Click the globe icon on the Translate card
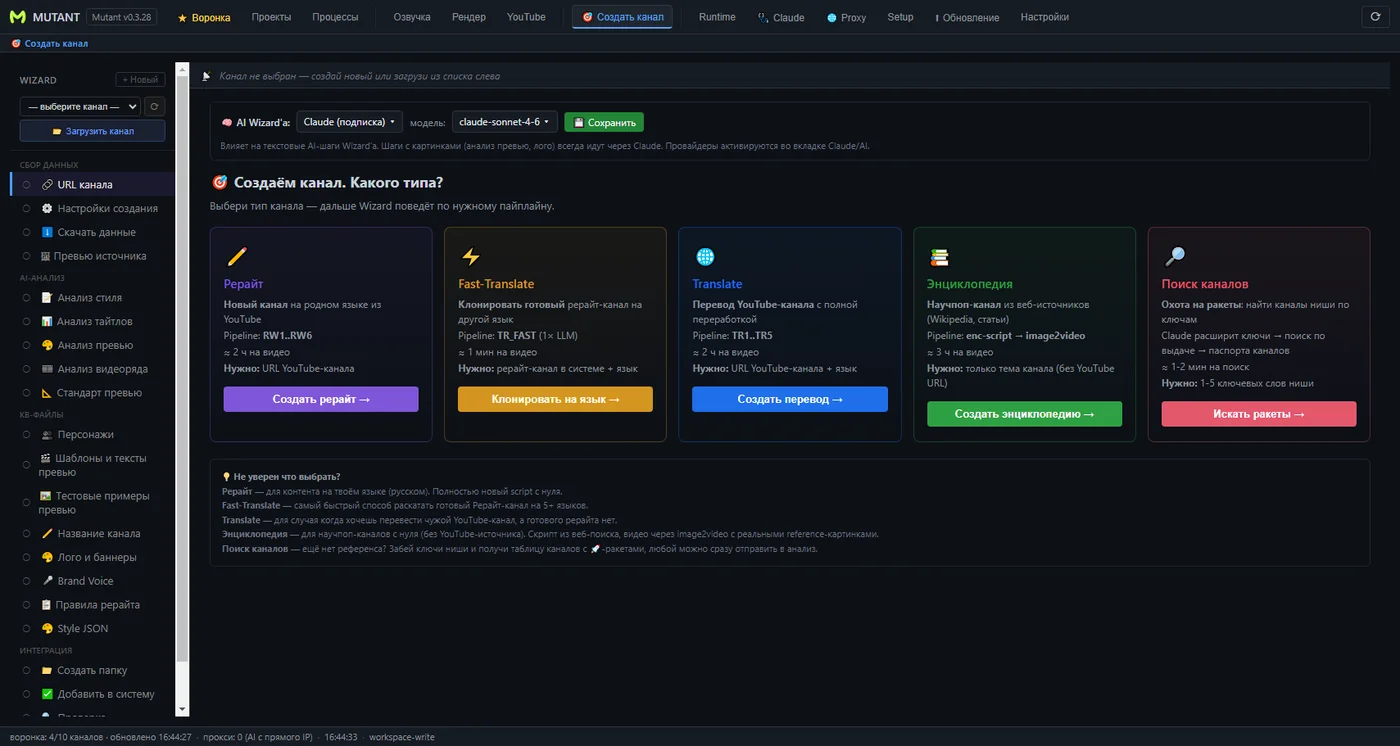The width and height of the screenshot is (1400, 746). pyautogui.click(x=705, y=256)
